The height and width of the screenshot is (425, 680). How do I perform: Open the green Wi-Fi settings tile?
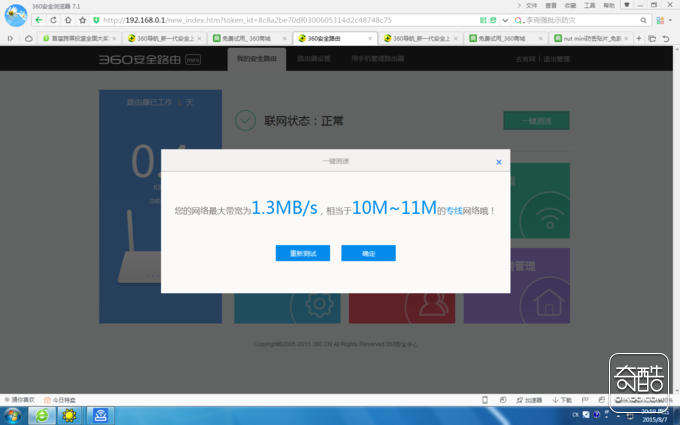click(x=540, y=200)
